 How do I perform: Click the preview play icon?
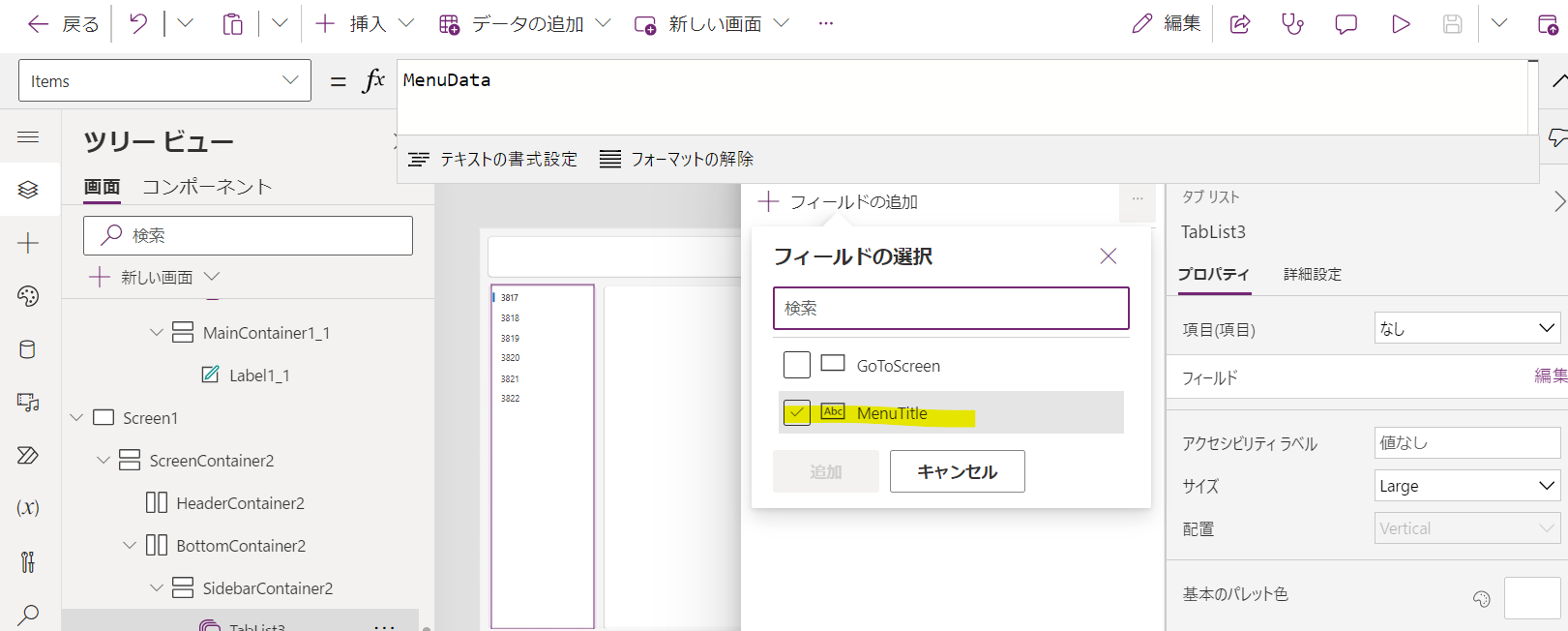[x=1400, y=24]
